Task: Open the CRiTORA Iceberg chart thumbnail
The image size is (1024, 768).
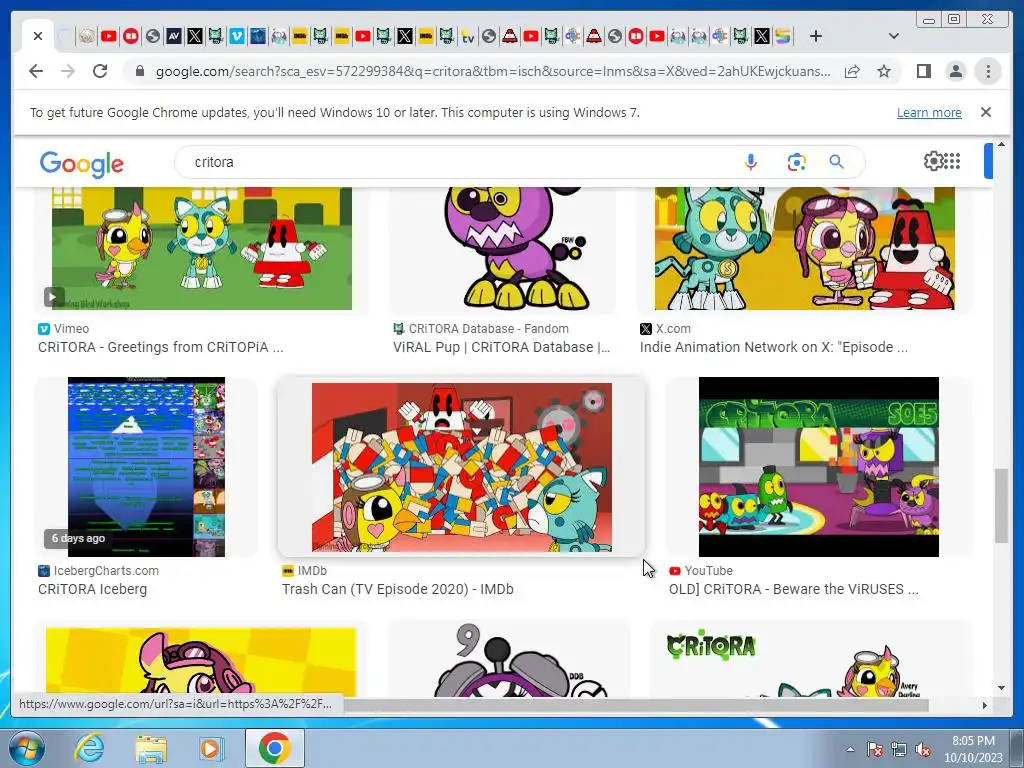Action: tap(146, 467)
